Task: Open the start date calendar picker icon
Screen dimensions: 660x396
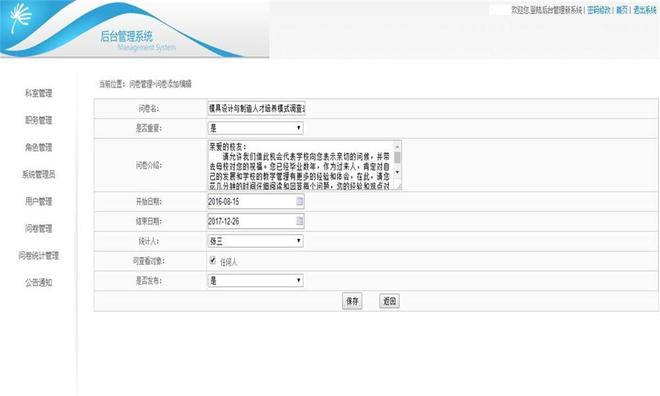Action: pyautogui.click(x=300, y=201)
